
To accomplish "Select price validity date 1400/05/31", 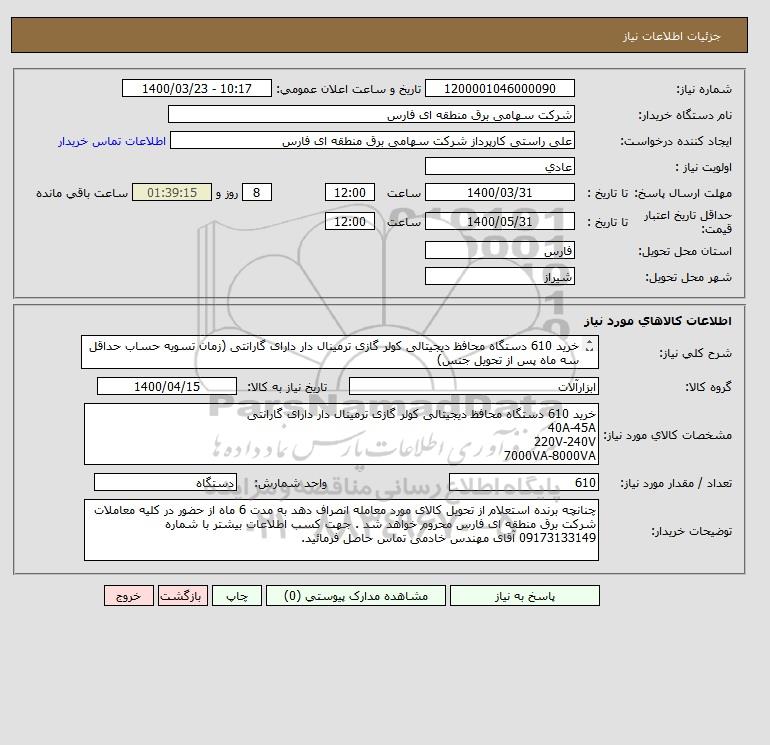I will 499,221.
